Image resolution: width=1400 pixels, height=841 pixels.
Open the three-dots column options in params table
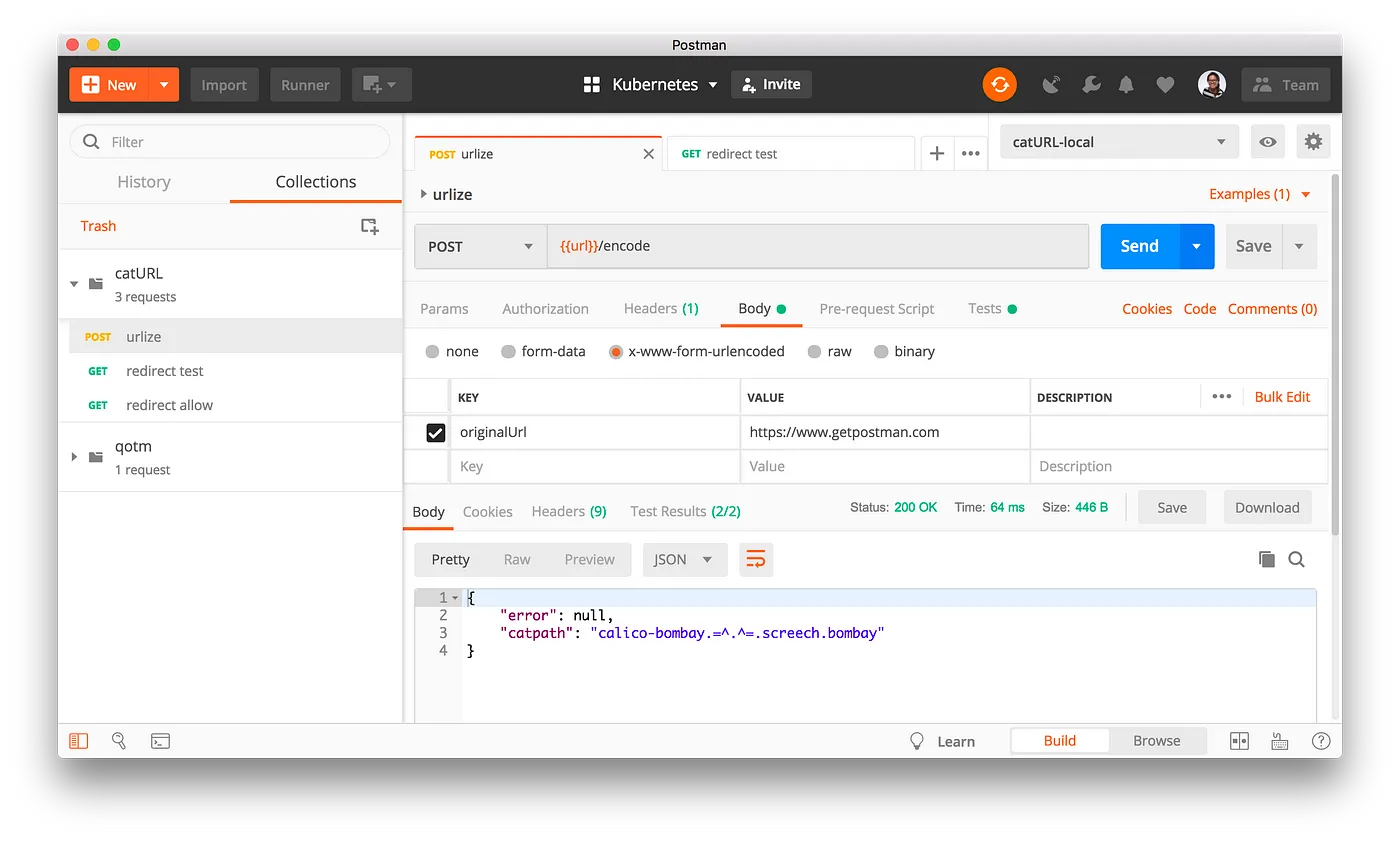click(x=1221, y=397)
